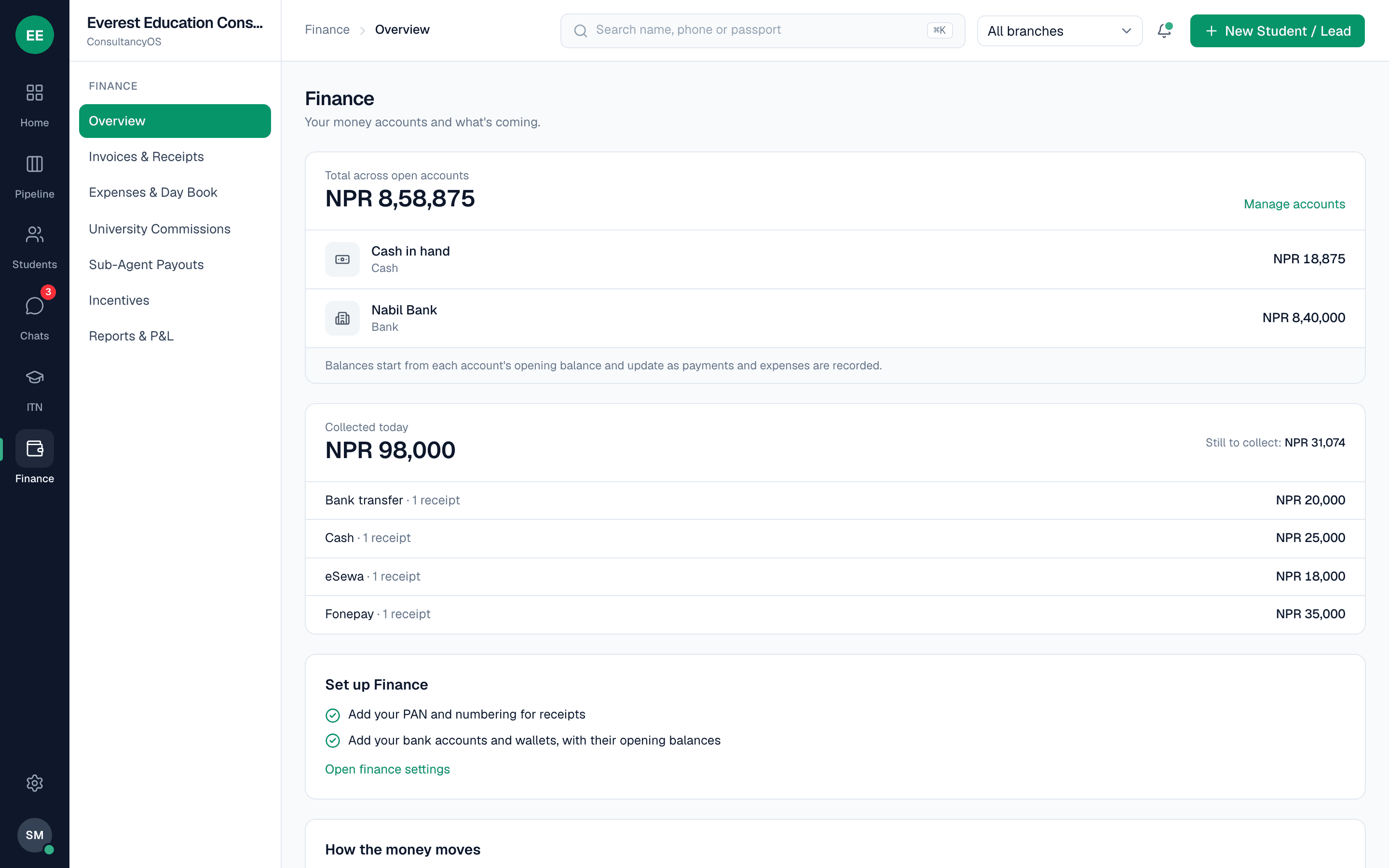Click the NPR 18,875 balance
1389x868 pixels.
1308,259
